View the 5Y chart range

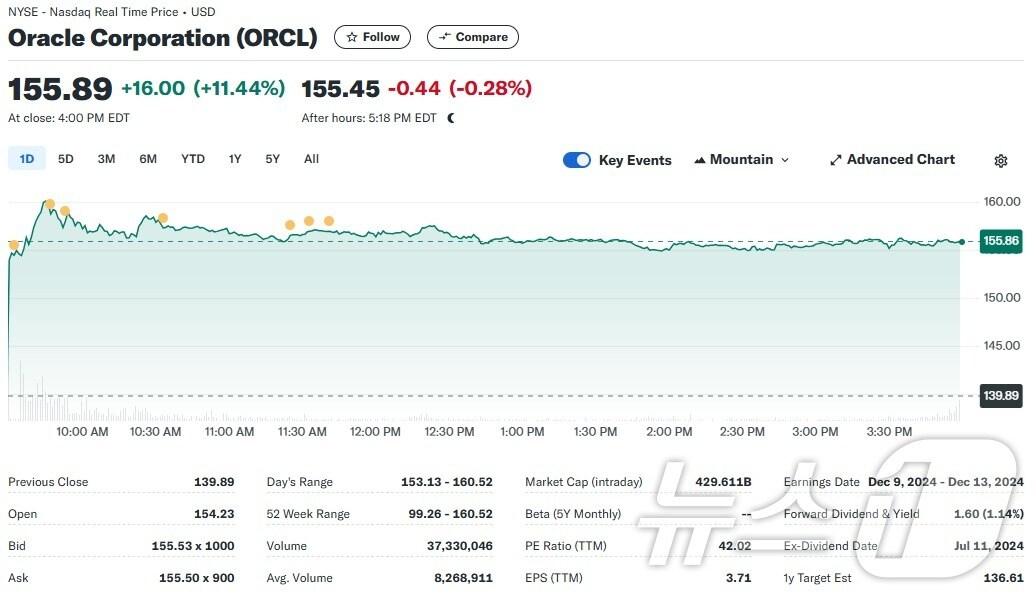coord(272,159)
